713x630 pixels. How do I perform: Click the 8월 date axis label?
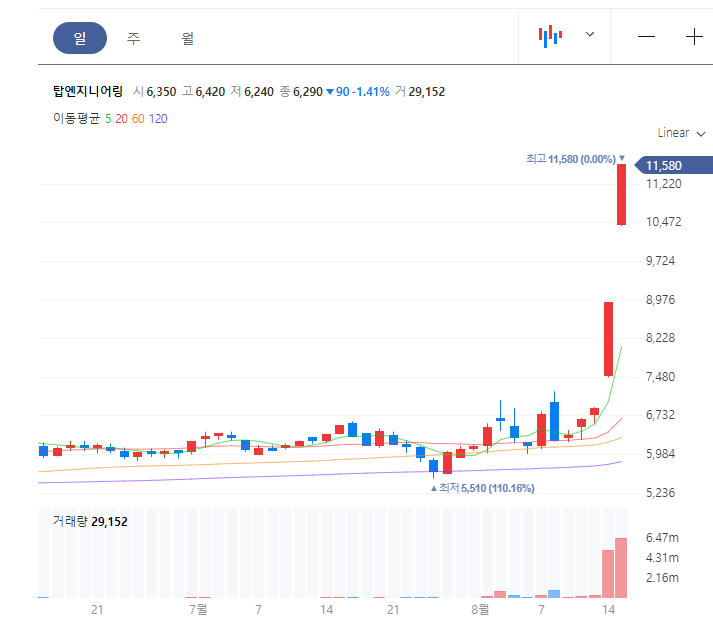coord(480,609)
